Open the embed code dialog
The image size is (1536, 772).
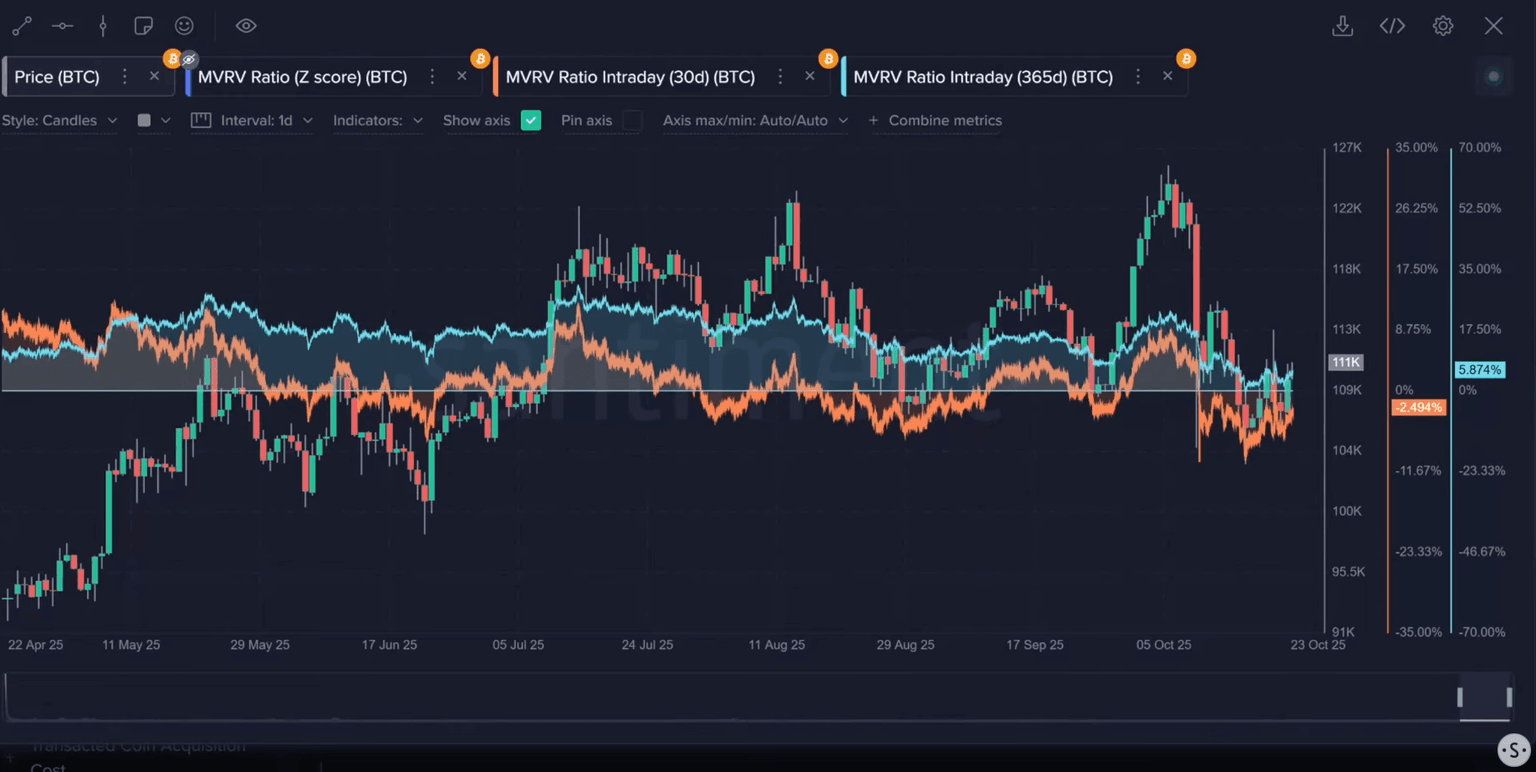tap(1392, 26)
